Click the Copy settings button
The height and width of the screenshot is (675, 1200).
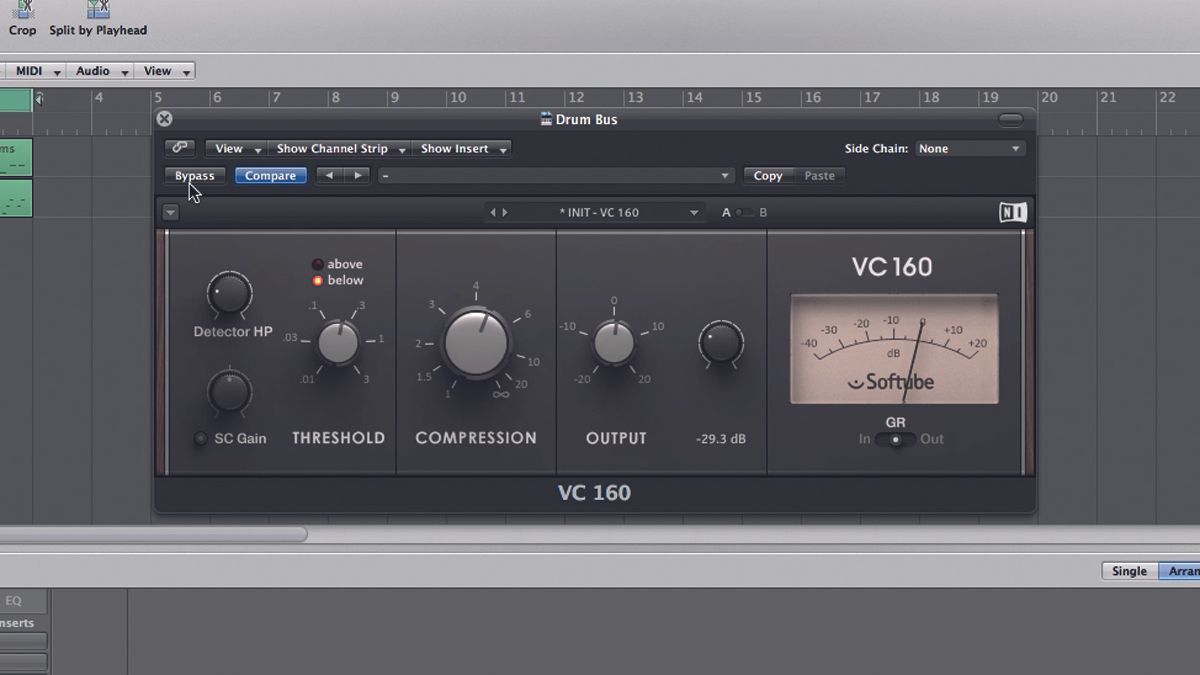[x=767, y=175]
